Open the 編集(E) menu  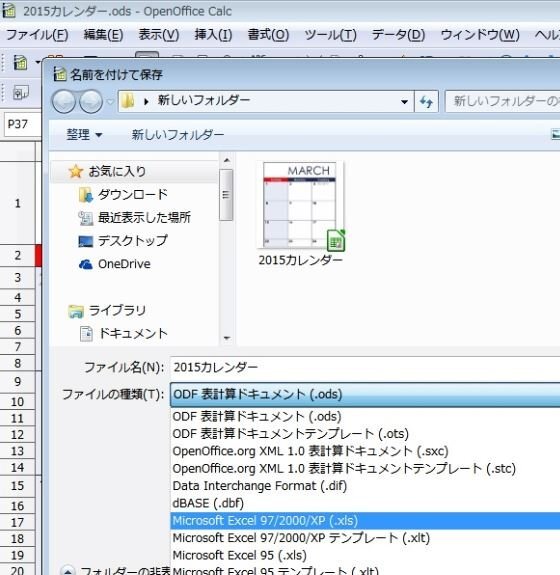click(x=103, y=35)
